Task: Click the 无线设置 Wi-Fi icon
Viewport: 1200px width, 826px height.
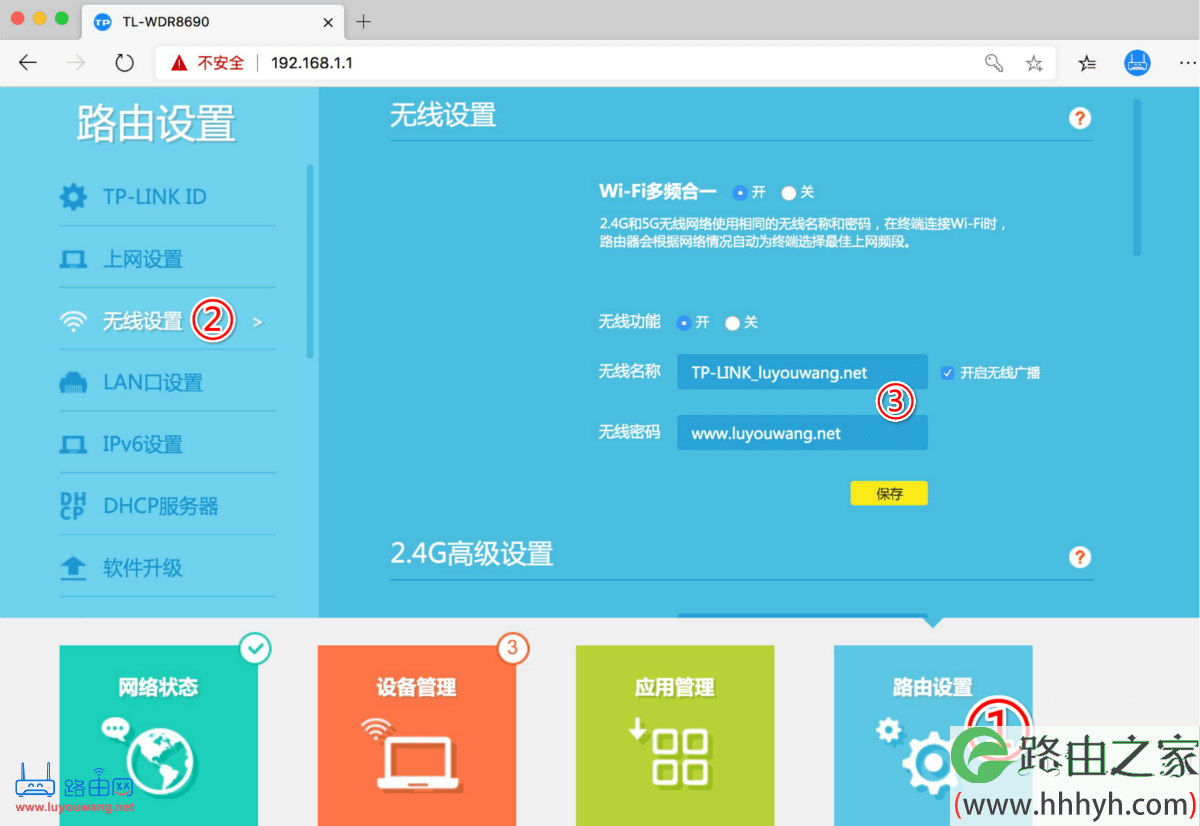Action: coord(73,321)
